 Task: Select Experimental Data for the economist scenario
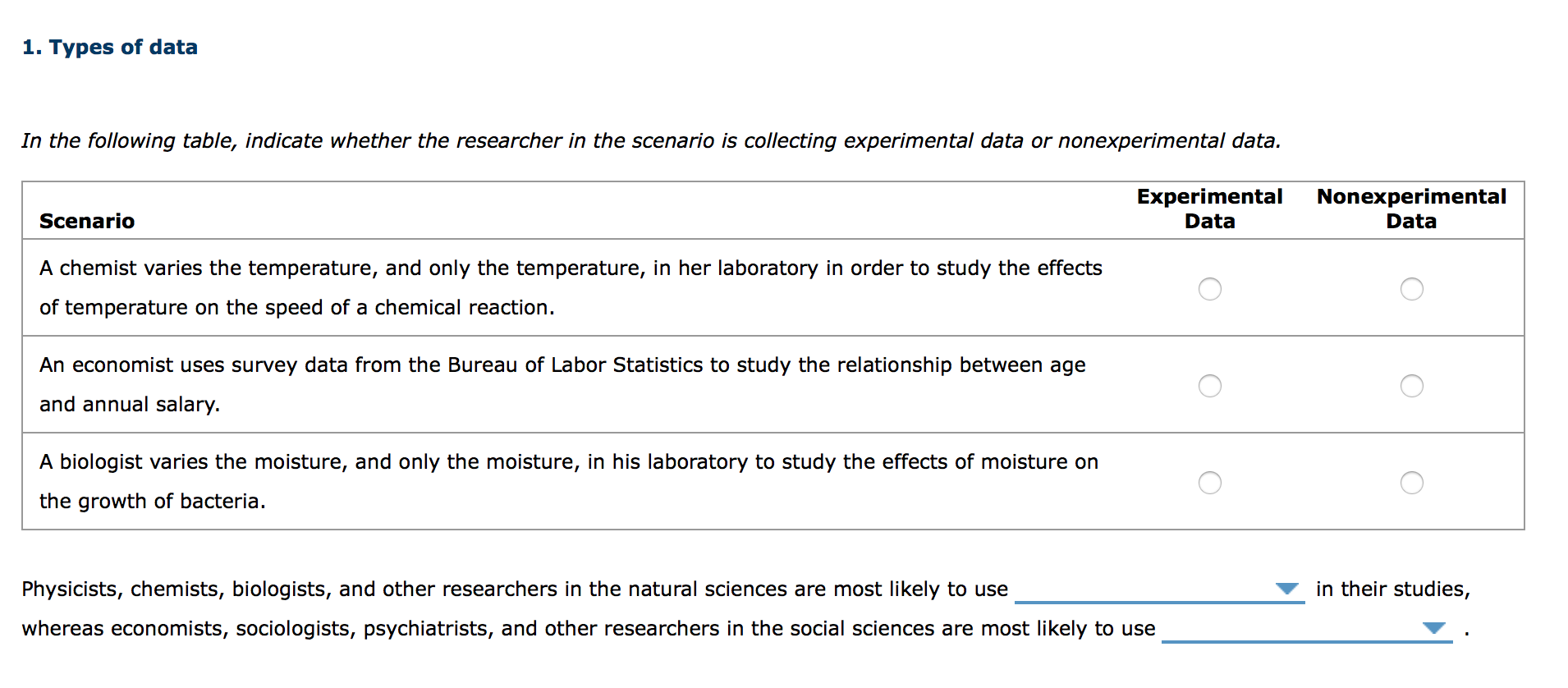(x=1209, y=386)
